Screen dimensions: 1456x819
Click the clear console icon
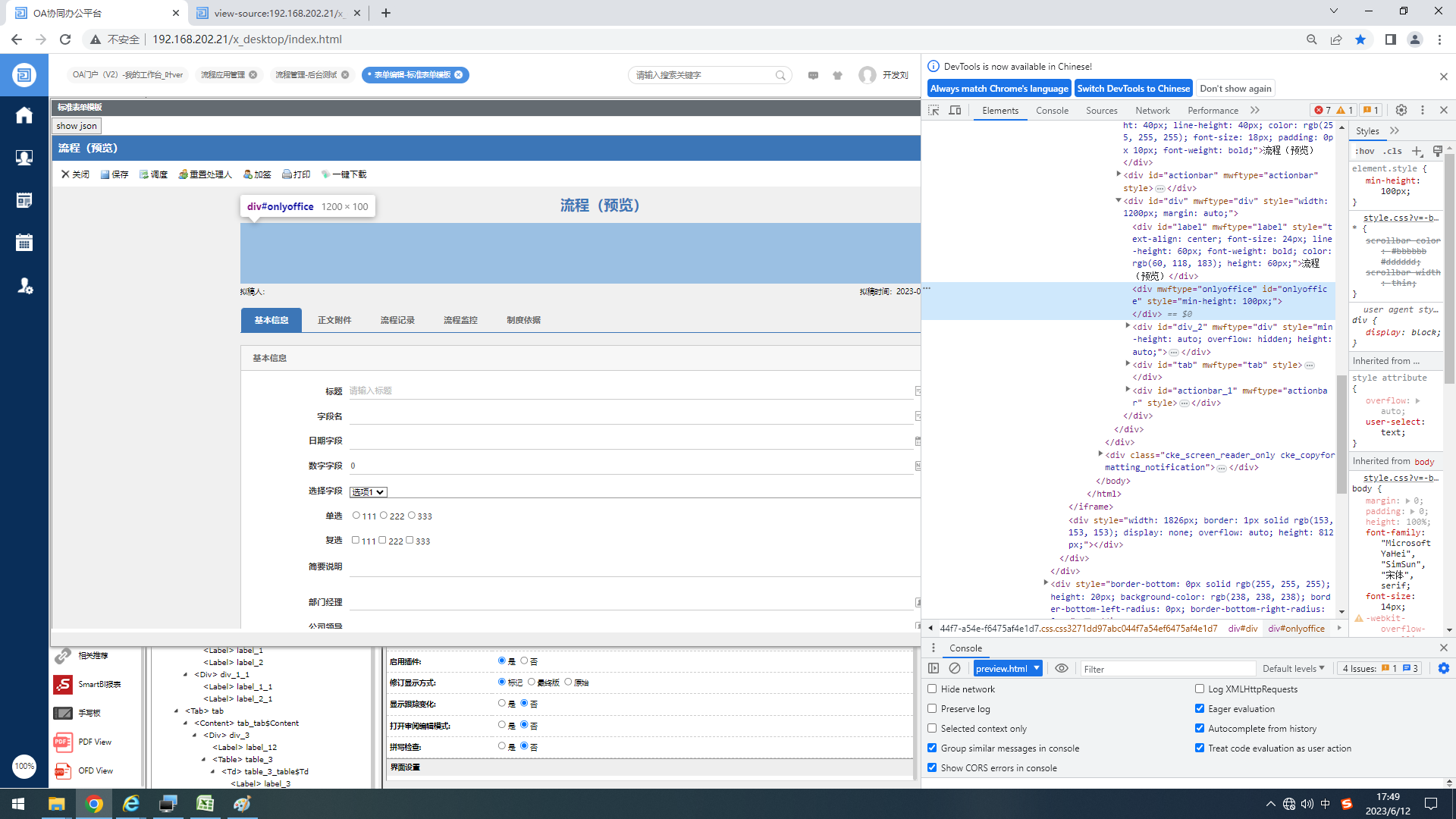[955, 668]
